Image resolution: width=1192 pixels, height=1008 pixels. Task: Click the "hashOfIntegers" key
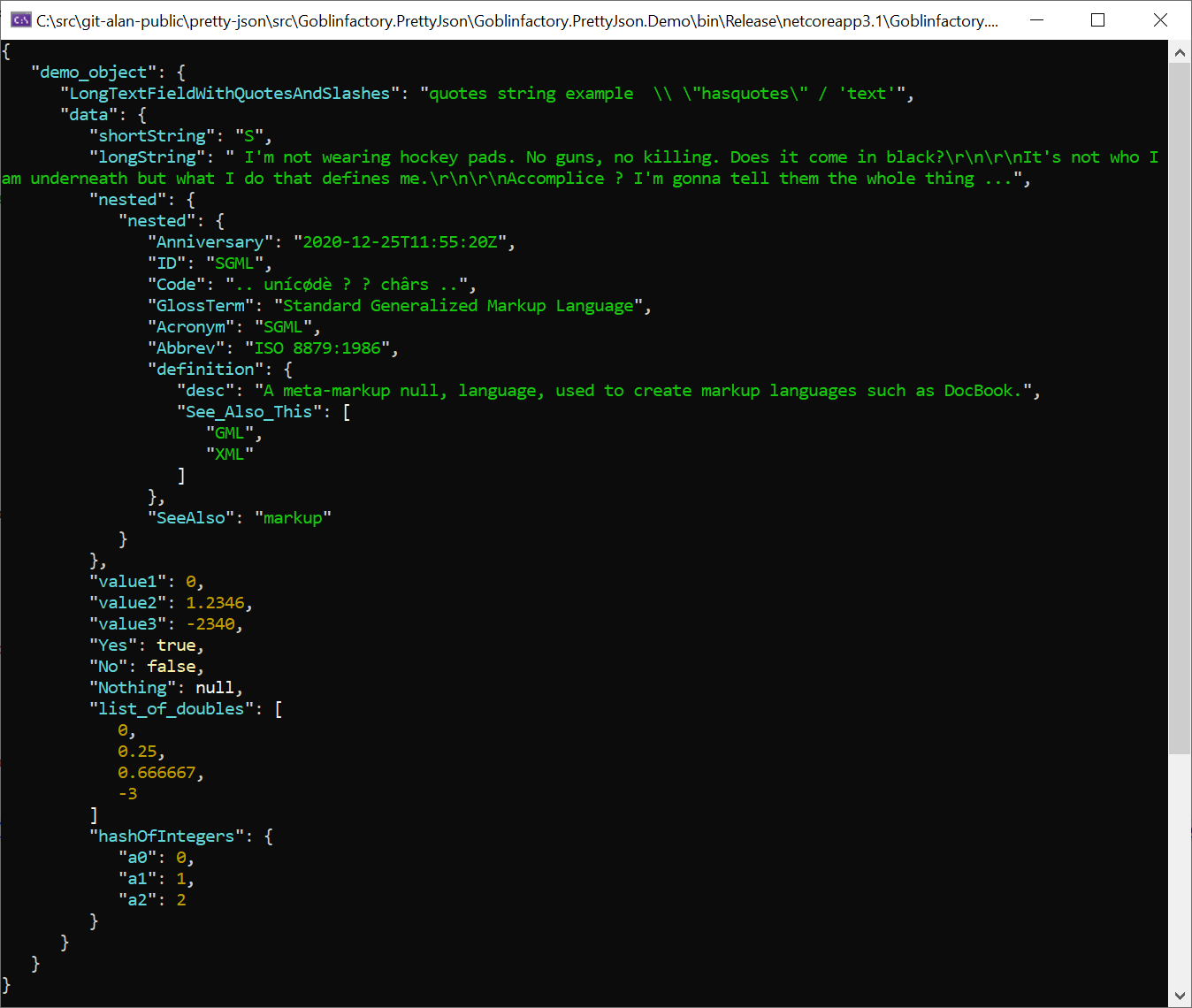coord(166,836)
